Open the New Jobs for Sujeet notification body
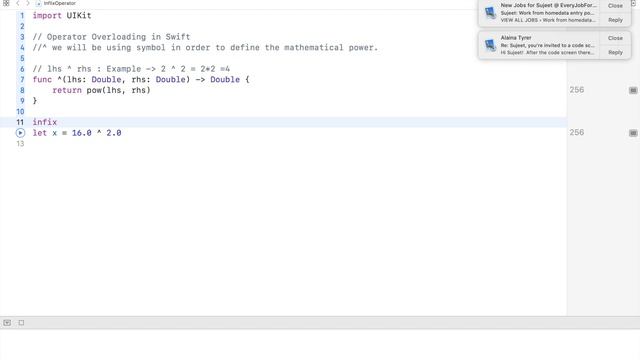The height and width of the screenshot is (360, 640). pos(548,13)
